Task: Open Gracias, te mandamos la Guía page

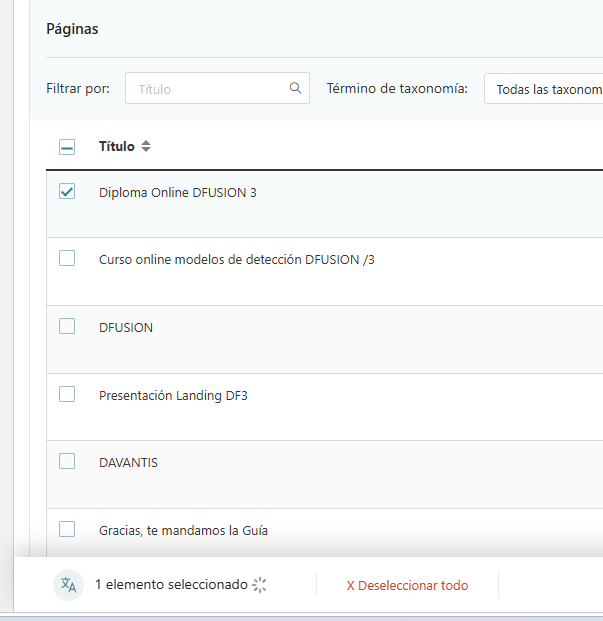Action: 183,531
